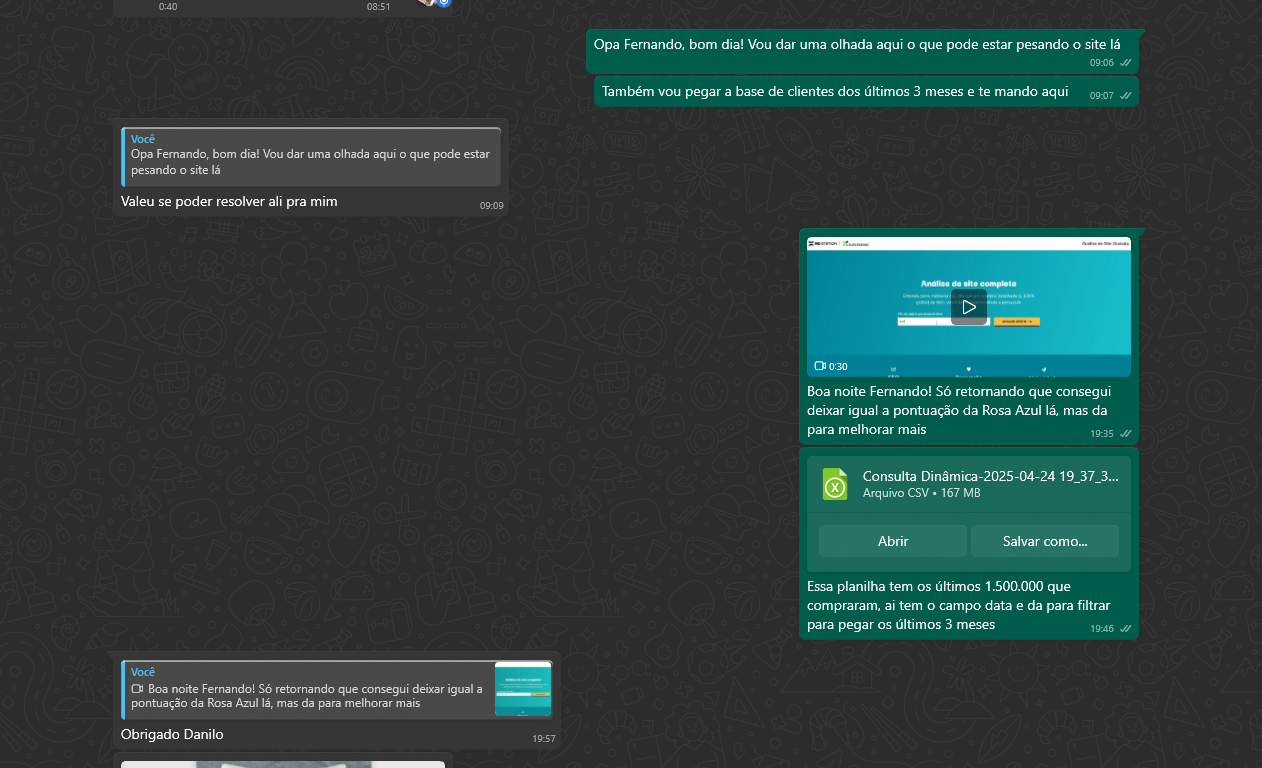This screenshot has height=768, width=1262.
Task: Click the video camera icon beside 0:30
Action: tap(820, 366)
